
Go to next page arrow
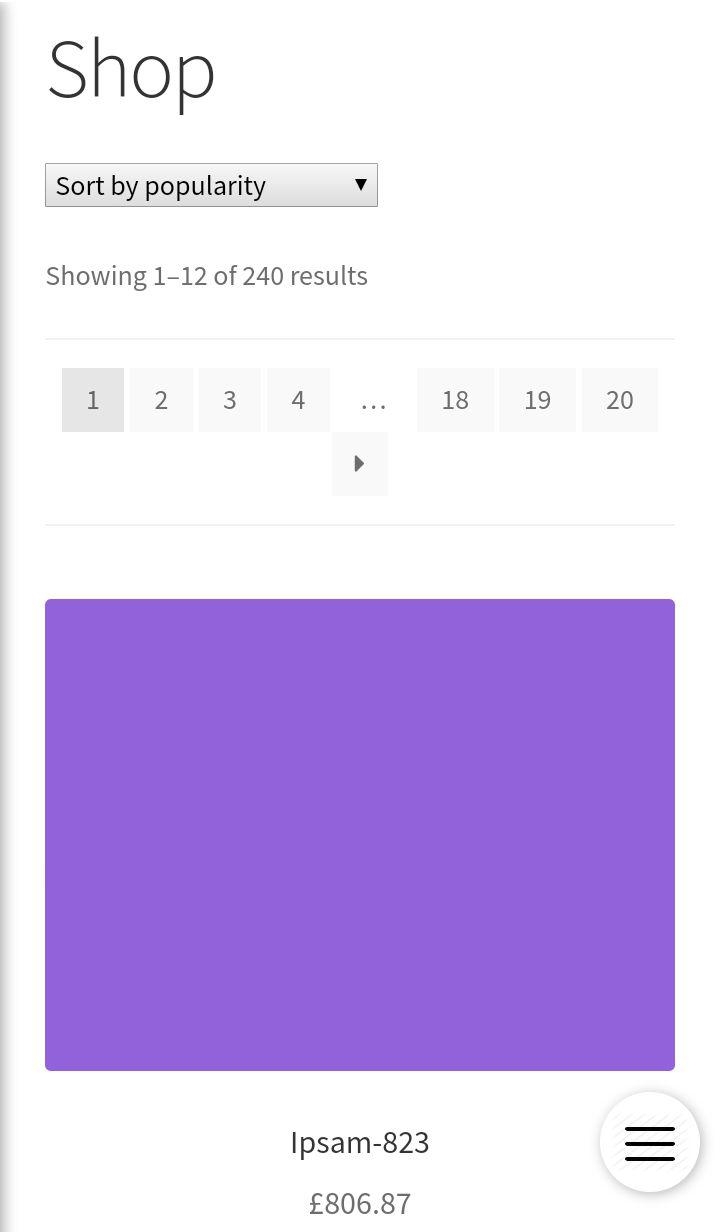(x=360, y=464)
